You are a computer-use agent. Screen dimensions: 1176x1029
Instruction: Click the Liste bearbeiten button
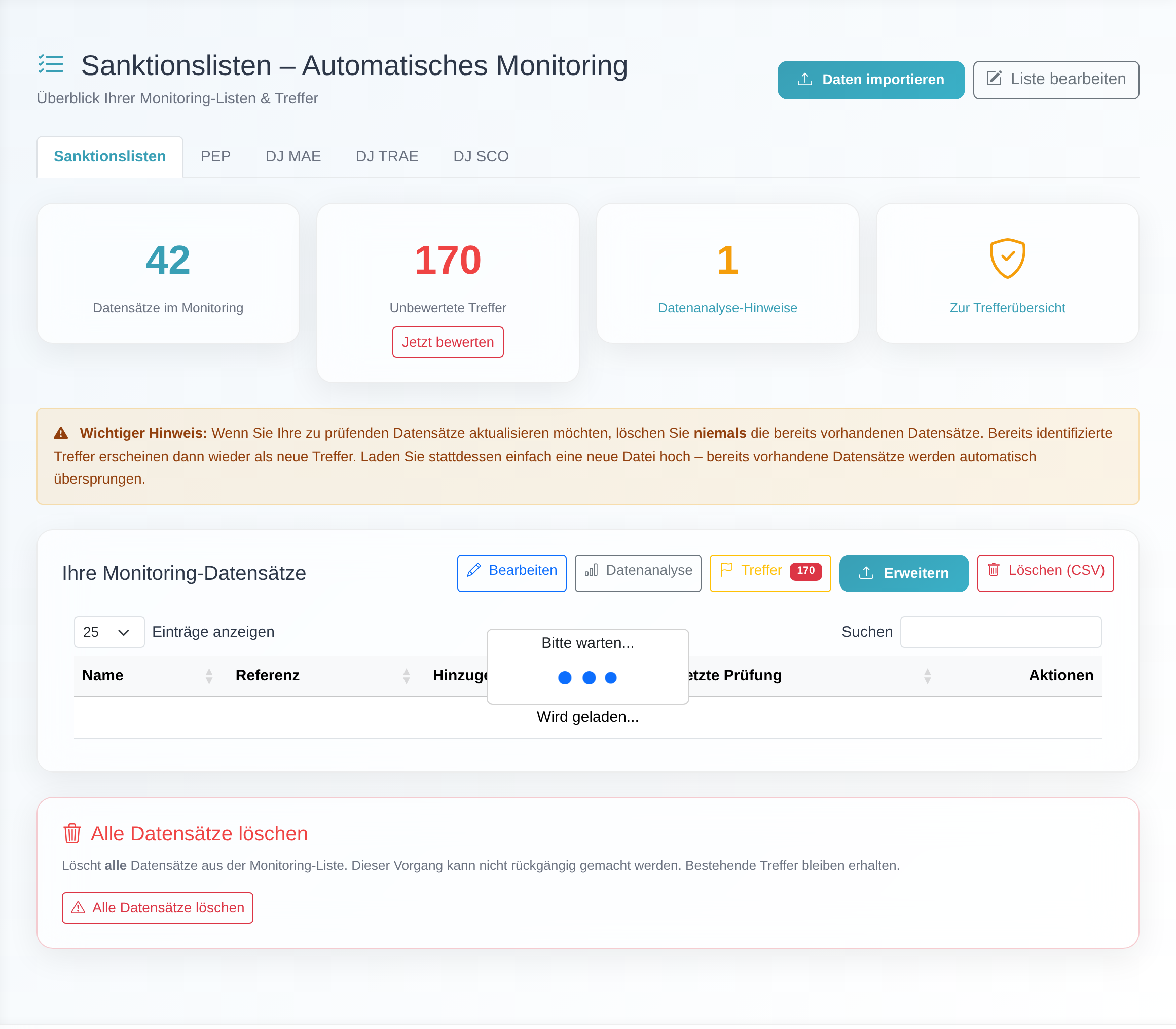(1056, 80)
